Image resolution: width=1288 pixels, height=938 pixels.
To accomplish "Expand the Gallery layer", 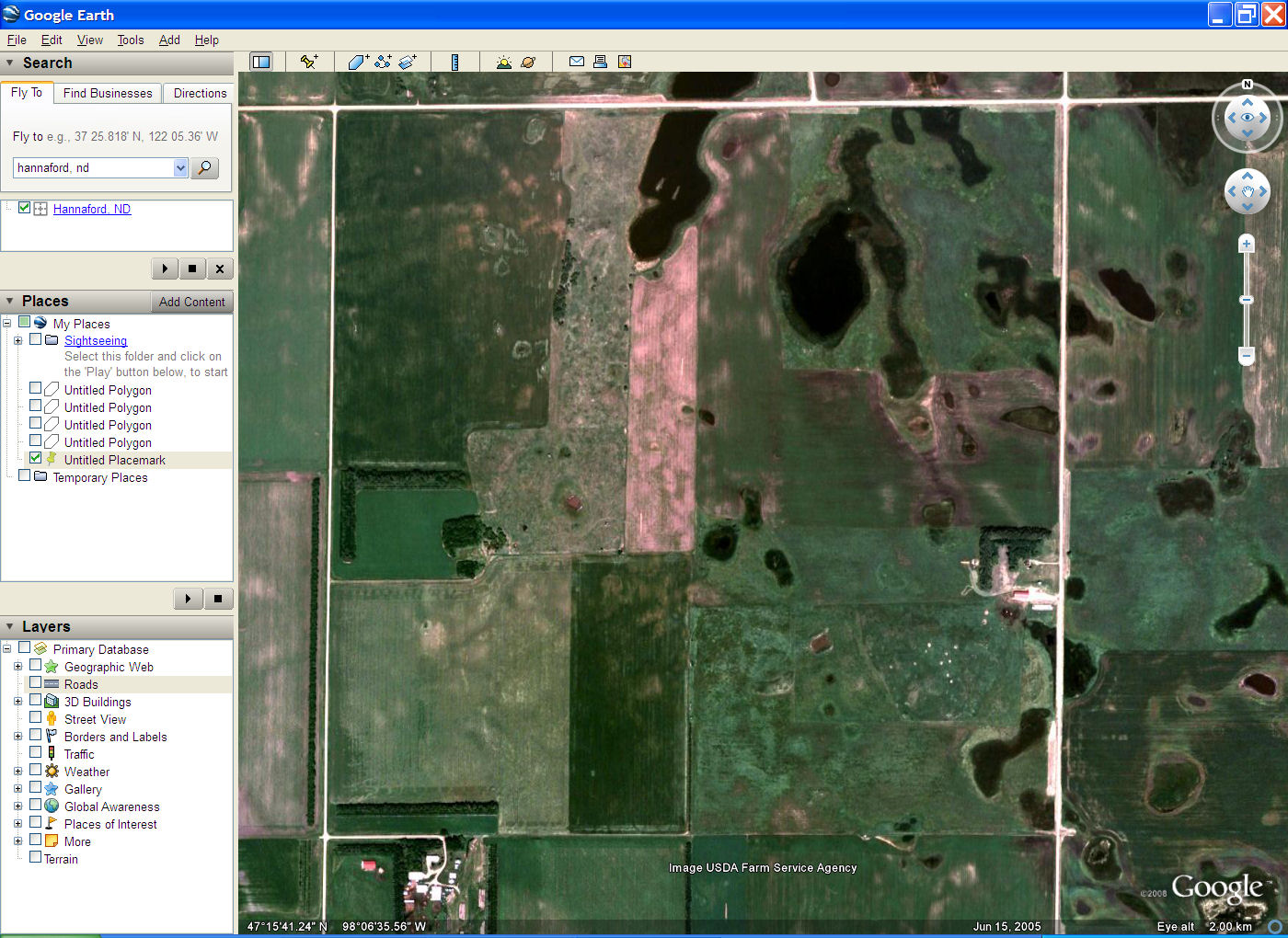I will pyautogui.click(x=17, y=789).
